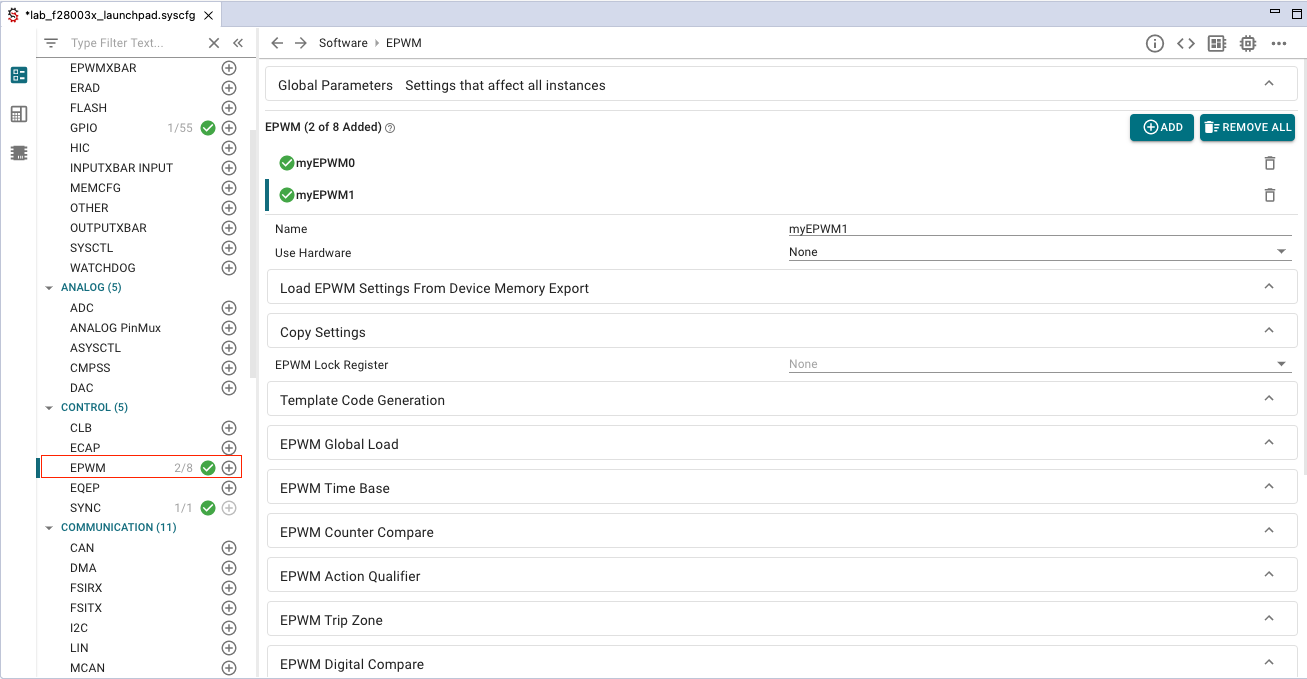Clear the filter text field
The height and width of the screenshot is (679, 1307).
213,43
